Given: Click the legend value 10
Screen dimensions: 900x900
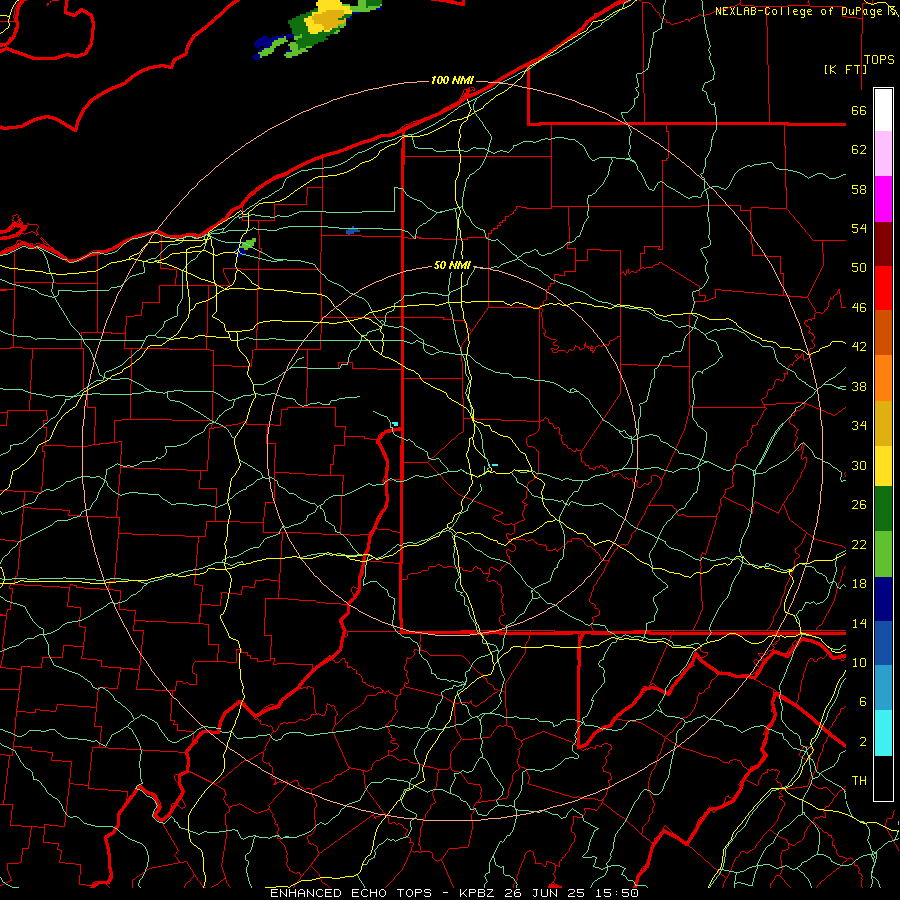Looking at the screenshot, I should (x=859, y=662).
